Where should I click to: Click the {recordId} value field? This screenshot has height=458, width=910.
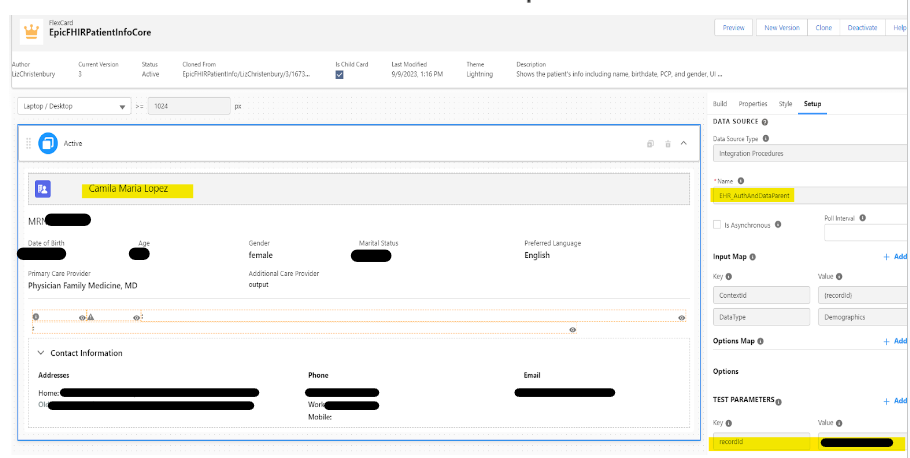pyautogui.click(x=864, y=295)
